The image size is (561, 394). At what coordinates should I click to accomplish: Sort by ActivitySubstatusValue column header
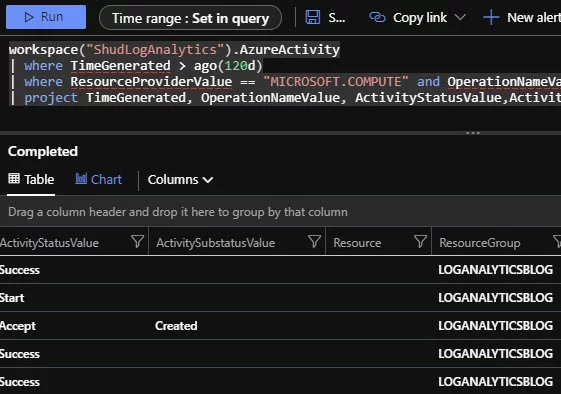pyautogui.click(x=215, y=243)
